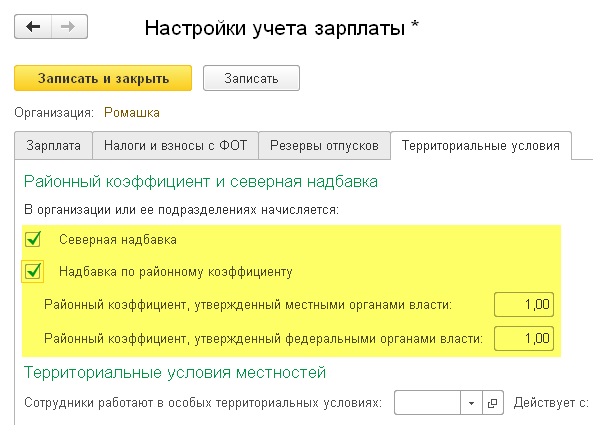Edit the federal authorities coefficient field
The height and width of the screenshot is (436, 608).
524,339
